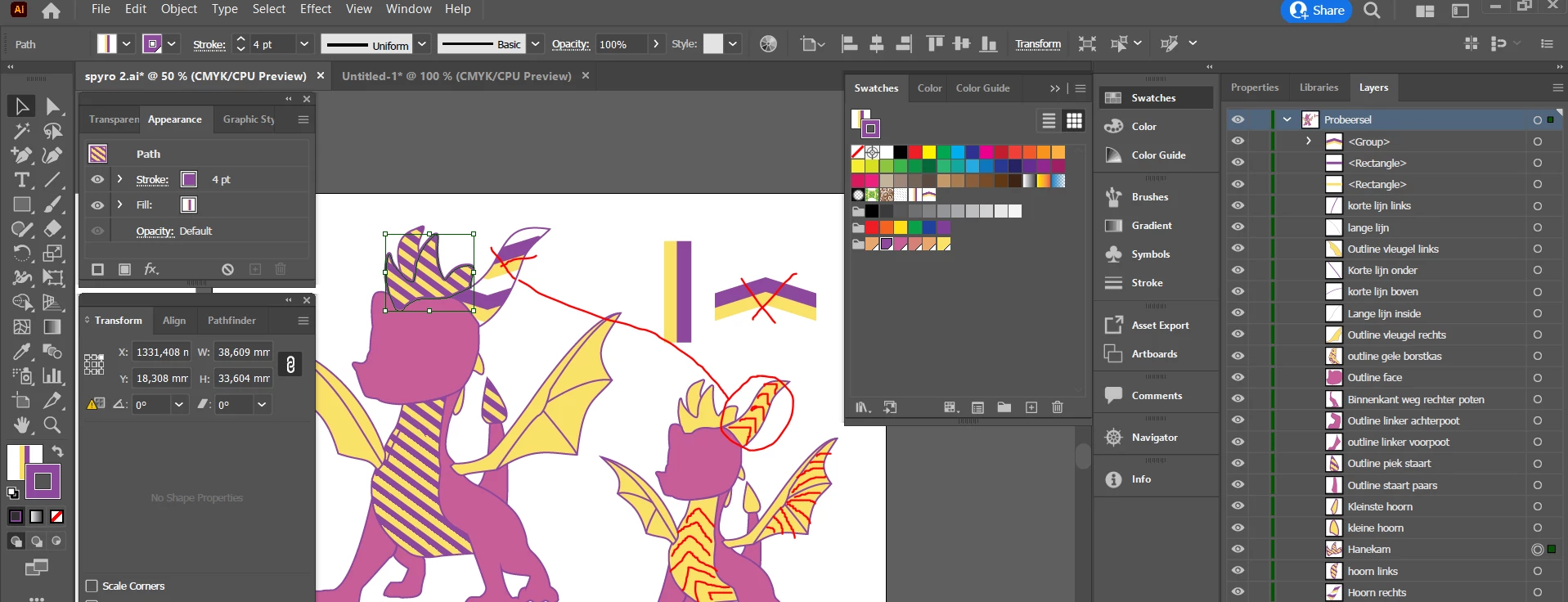
Task: Select the Lasso tool
Action: (53, 131)
